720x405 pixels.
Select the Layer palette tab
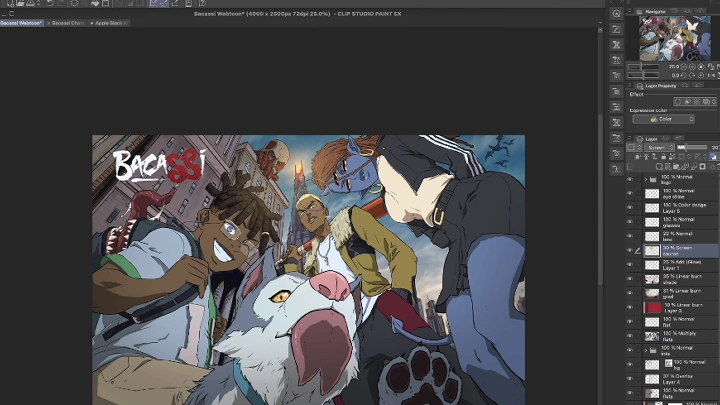coord(648,139)
